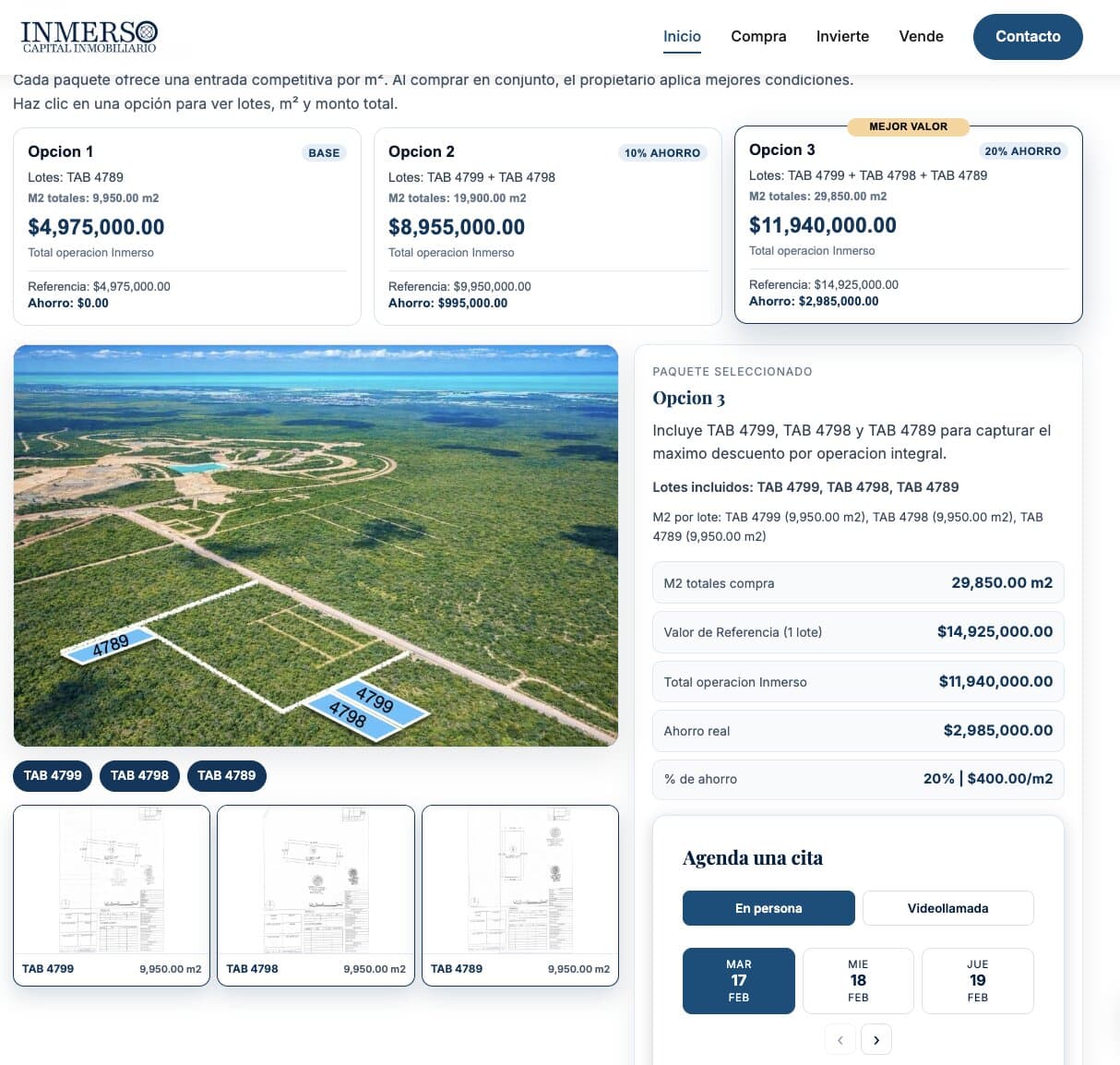Open the Compra menu item

click(x=758, y=36)
